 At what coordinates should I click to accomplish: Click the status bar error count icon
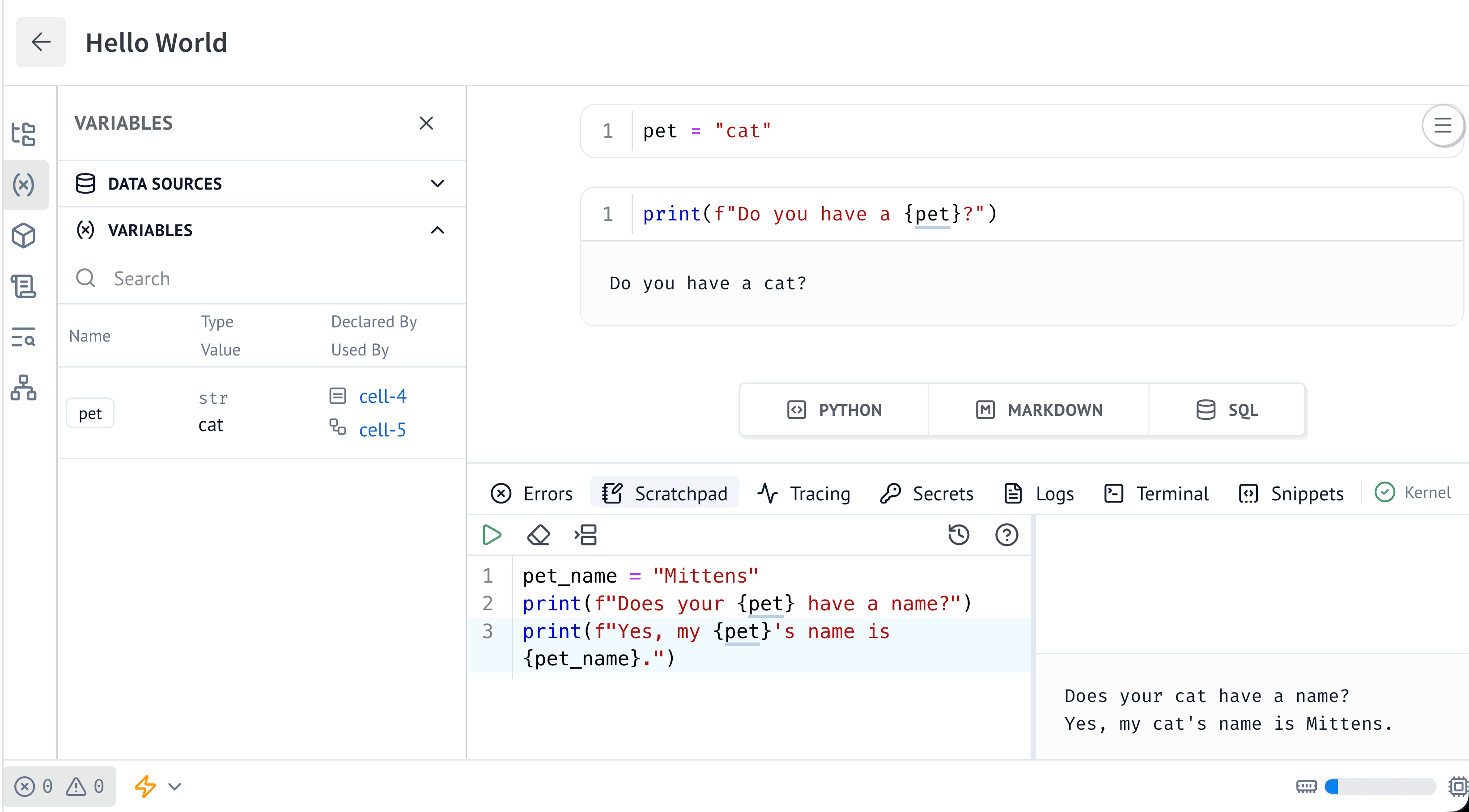point(25,787)
